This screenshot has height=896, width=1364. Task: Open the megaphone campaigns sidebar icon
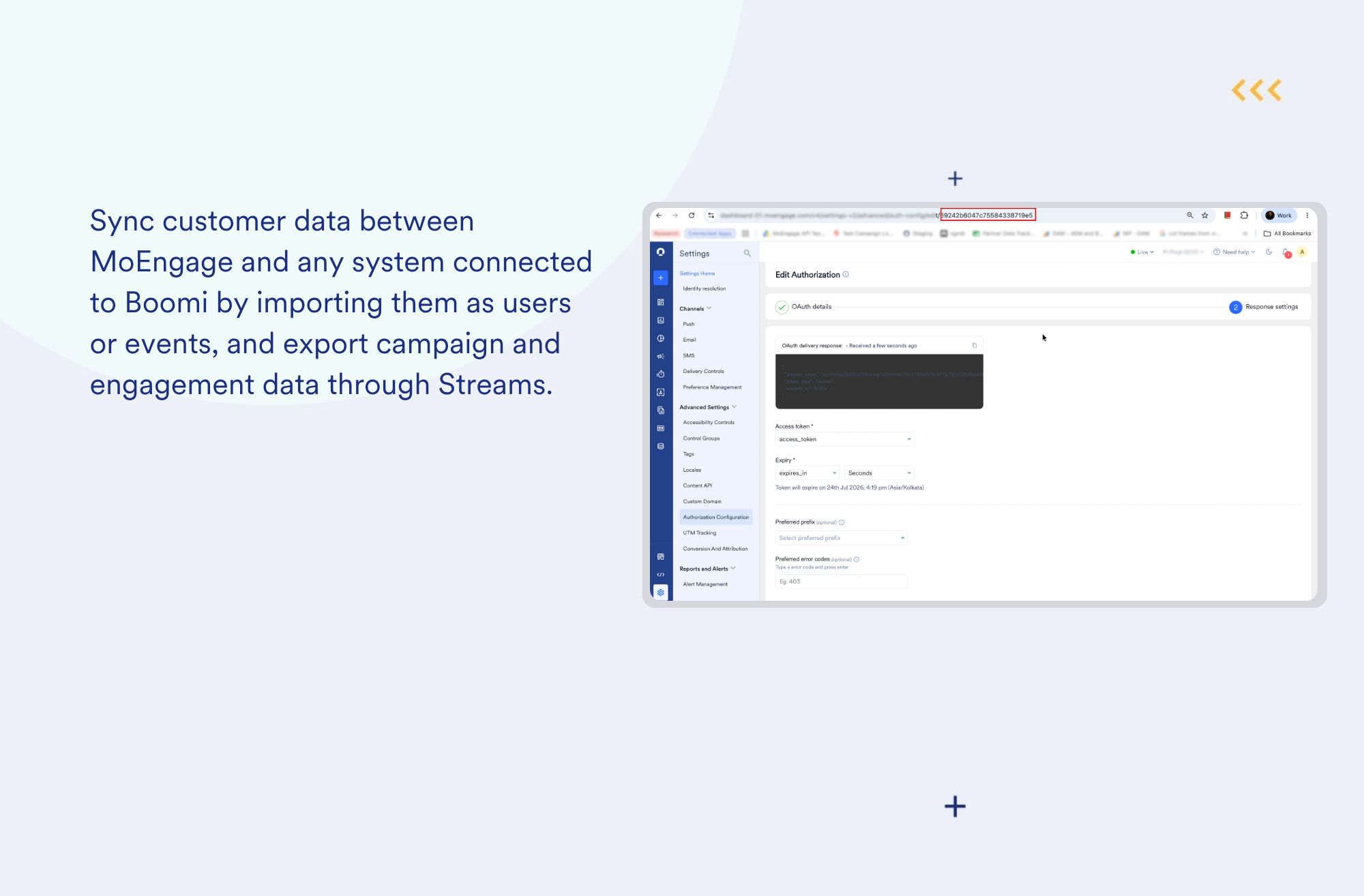click(660, 356)
